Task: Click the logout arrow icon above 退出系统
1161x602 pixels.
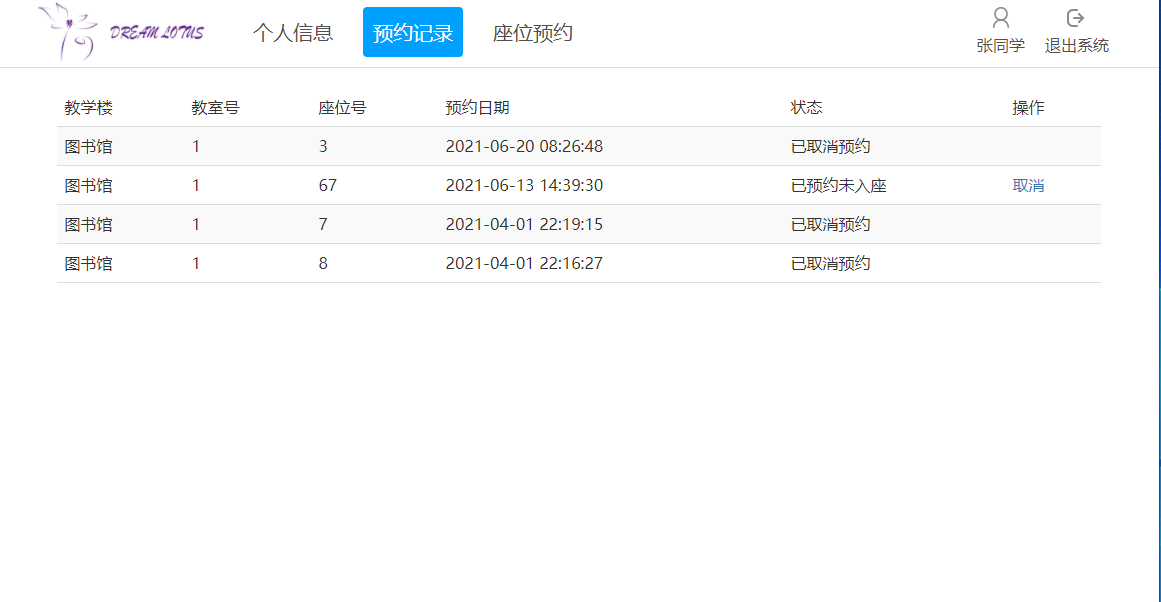Action: click(1075, 17)
